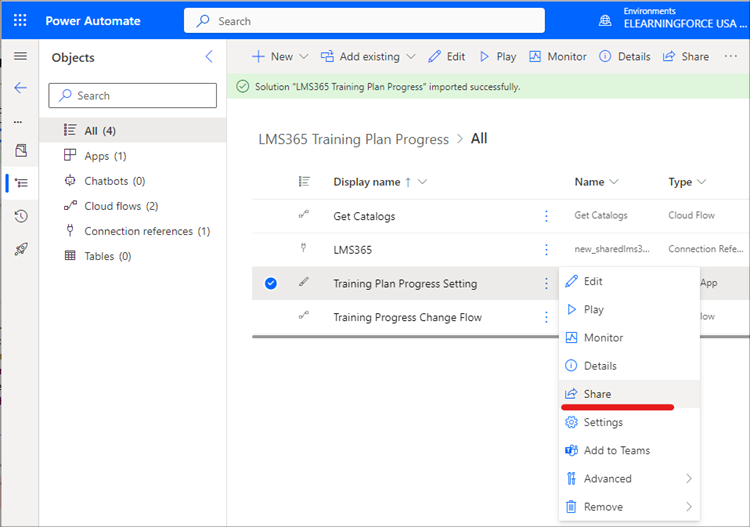Viewport: 750px width, 527px height.
Task: Click the back arrow in left rail
Action: point(20,88)
